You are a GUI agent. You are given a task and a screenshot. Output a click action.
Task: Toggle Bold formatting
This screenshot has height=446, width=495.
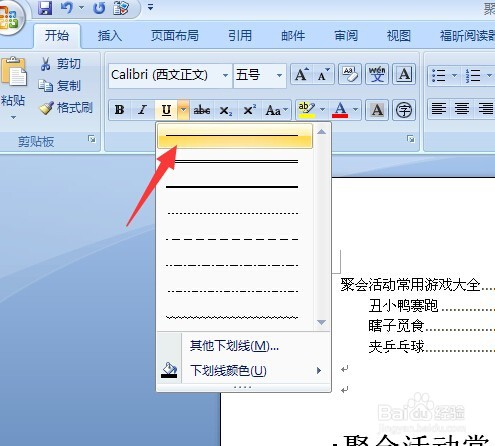120,110
